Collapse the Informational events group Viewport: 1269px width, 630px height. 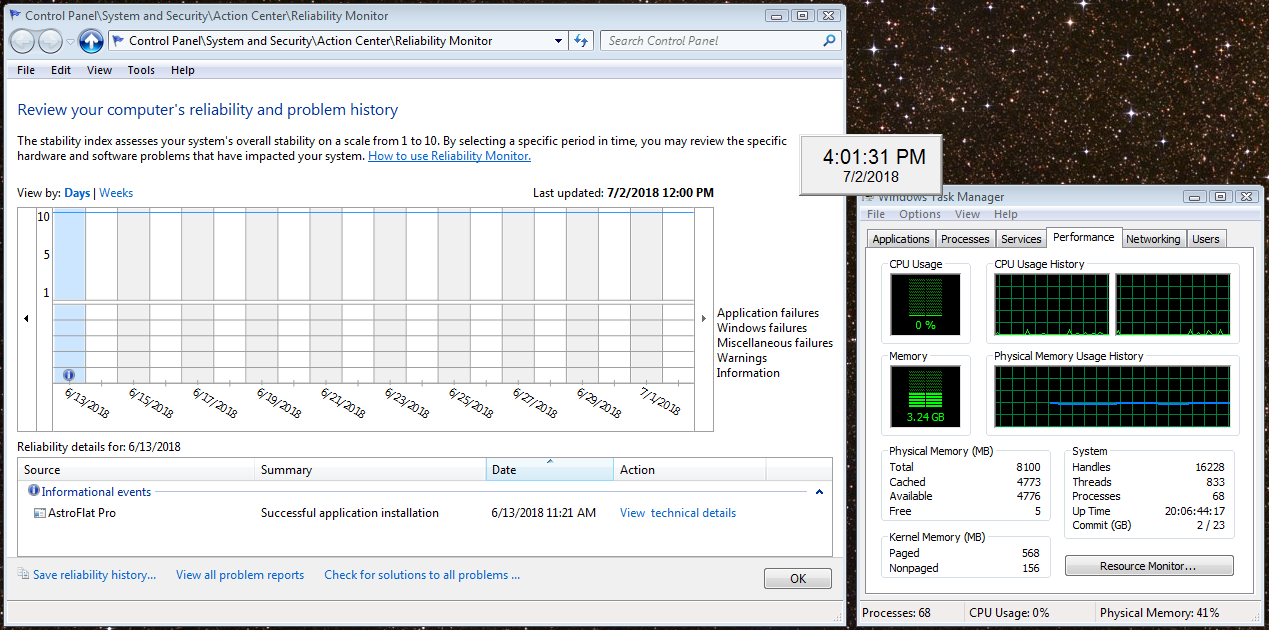tap(820, 492)
